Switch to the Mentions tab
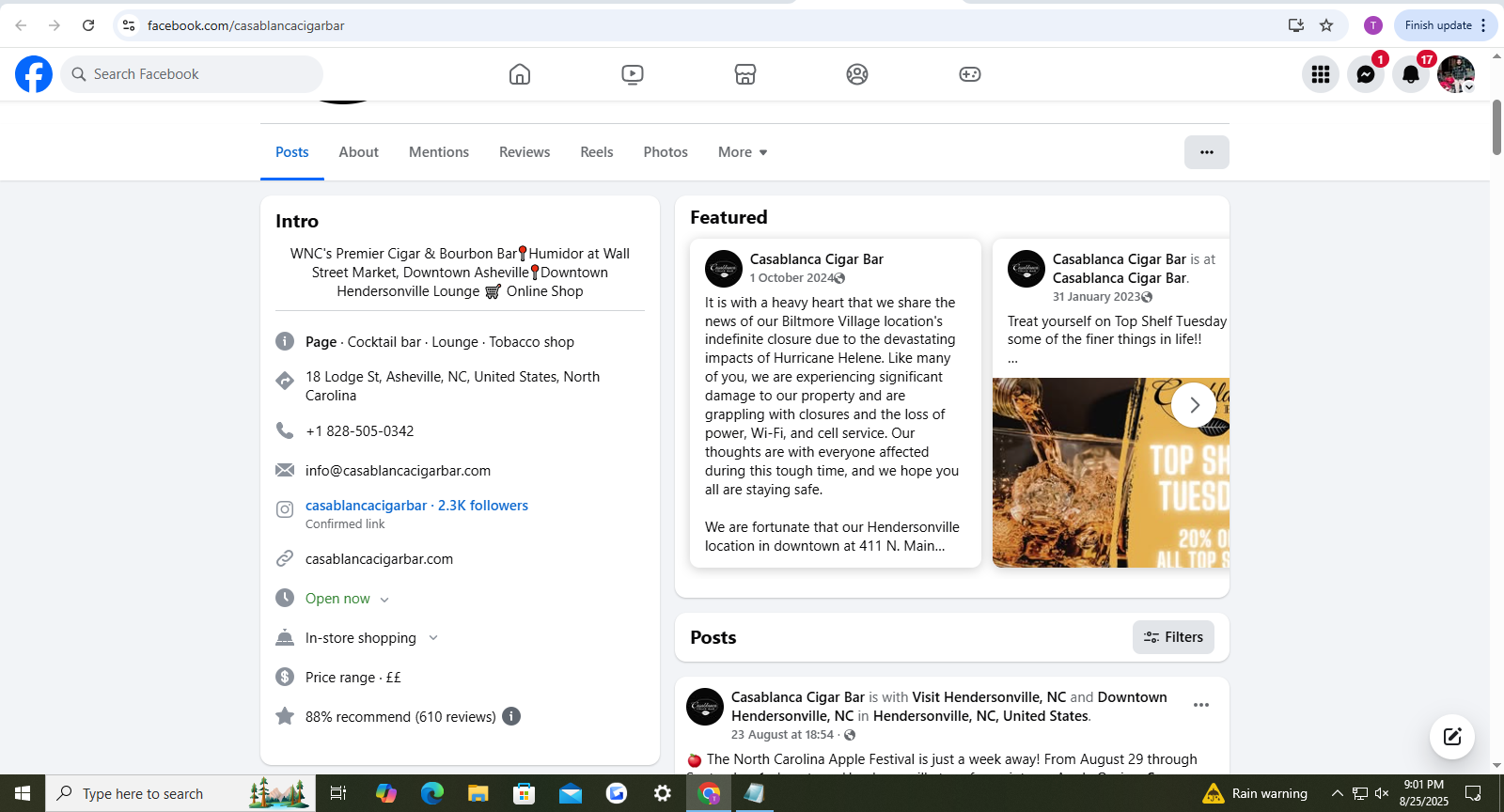Image resolution: width=1504 pixels, height=812 pixels. click(x=439, y=152)
